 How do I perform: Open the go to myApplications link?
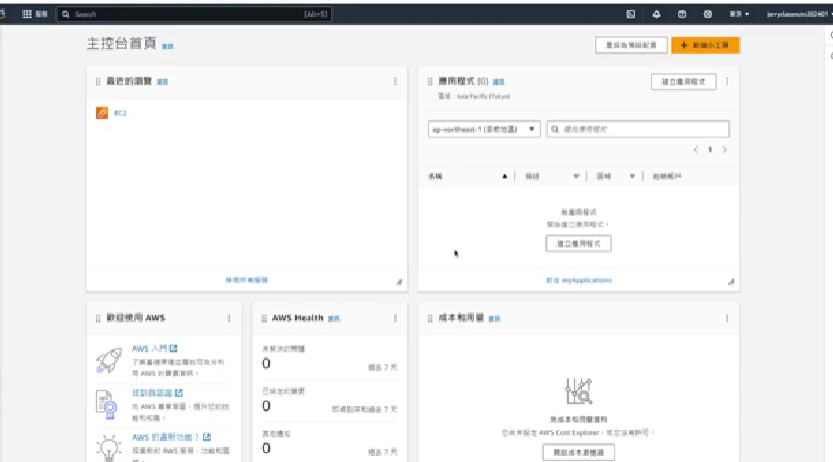click(x=579, y=280)
